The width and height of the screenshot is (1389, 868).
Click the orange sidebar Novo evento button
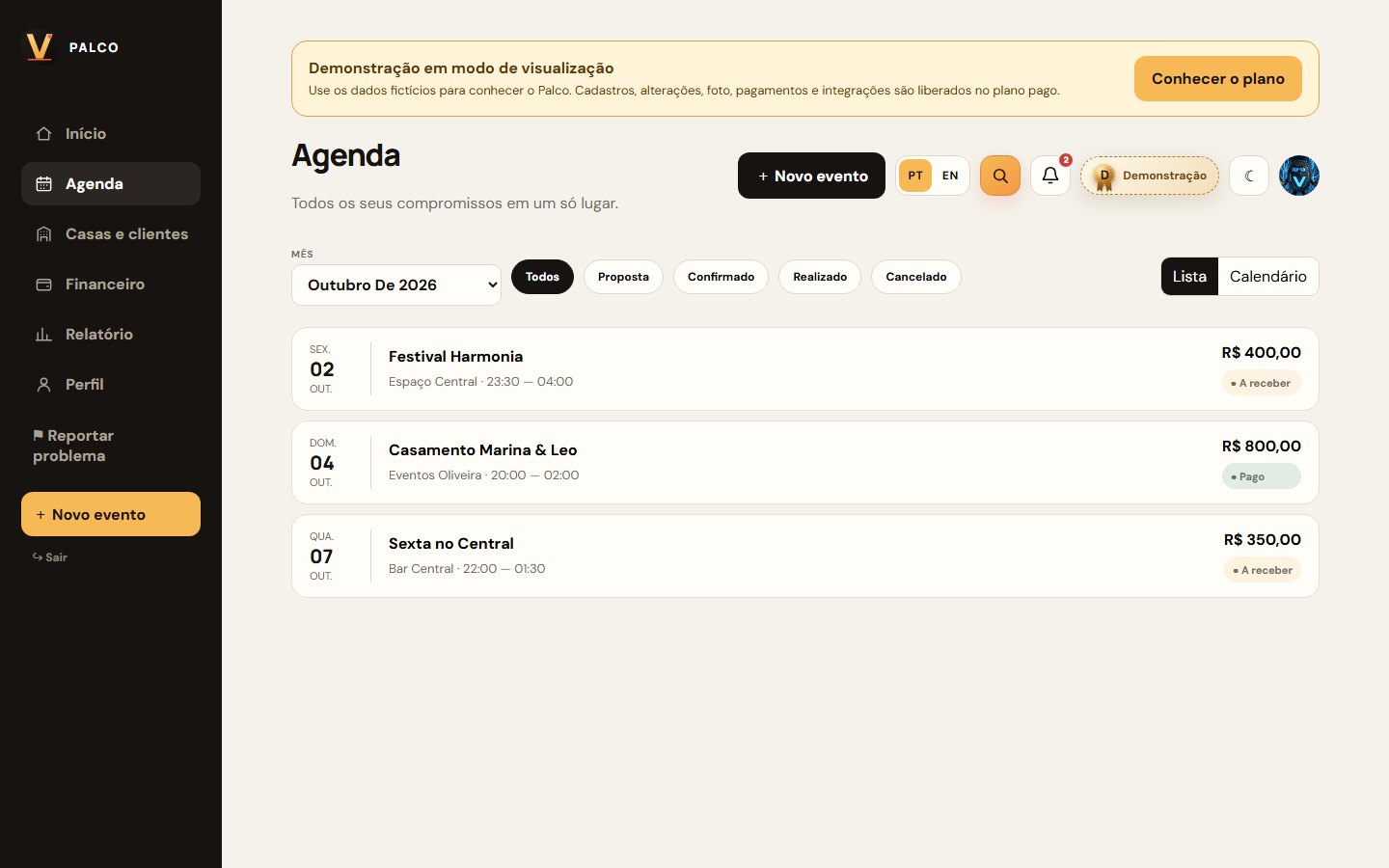tap(111, 514)
